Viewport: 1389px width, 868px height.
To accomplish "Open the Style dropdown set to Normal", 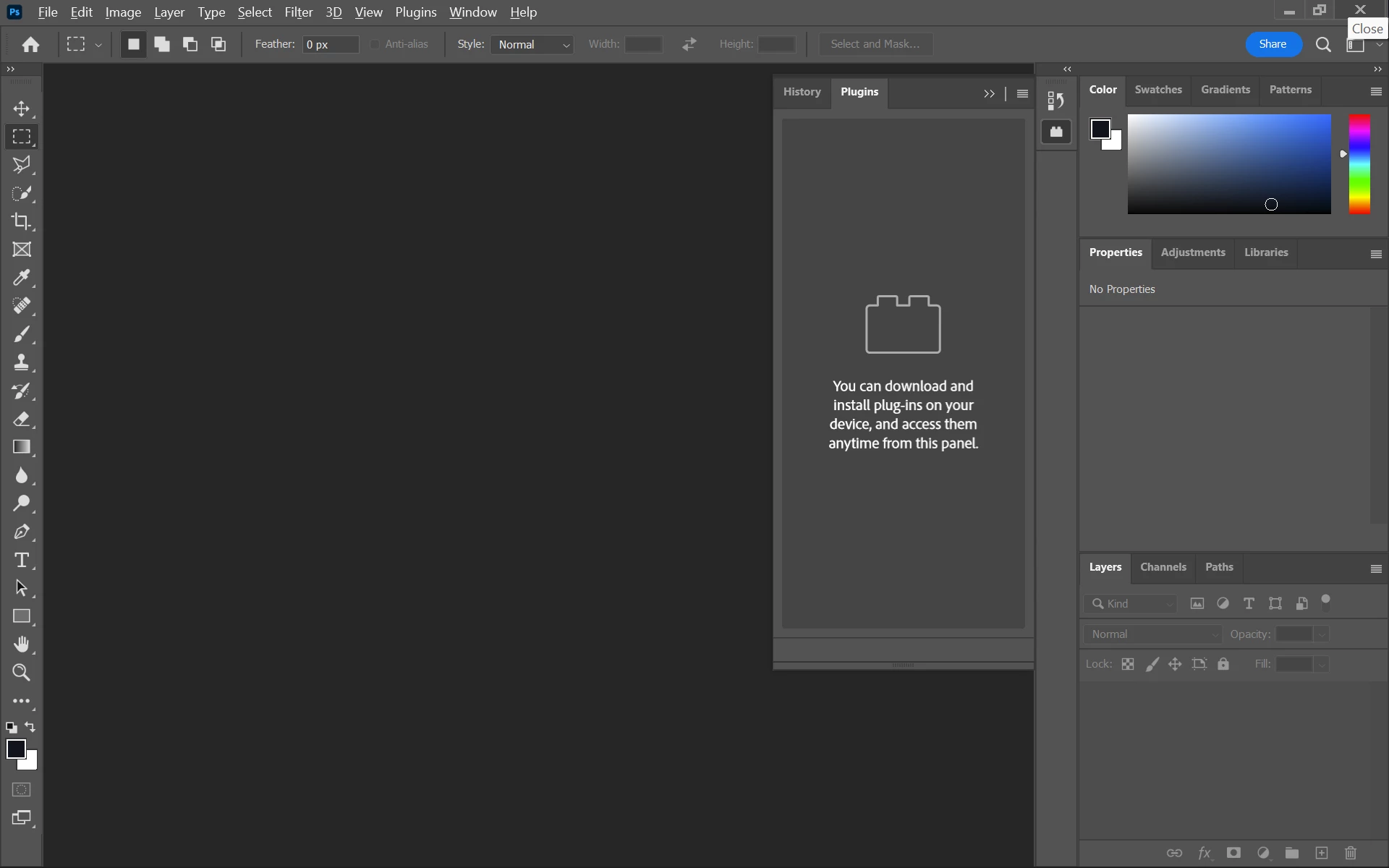I will (x=532, y=44).
